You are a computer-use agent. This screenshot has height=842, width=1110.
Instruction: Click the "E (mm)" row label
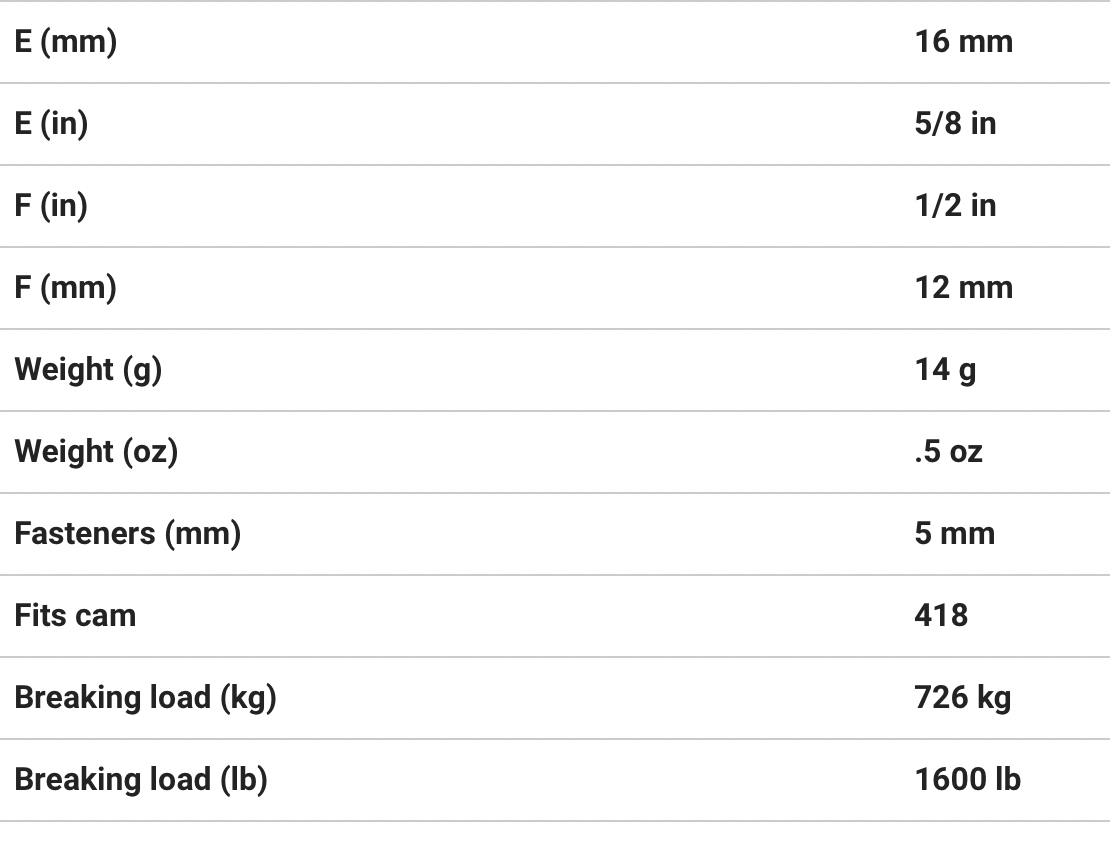click(65, 42)
